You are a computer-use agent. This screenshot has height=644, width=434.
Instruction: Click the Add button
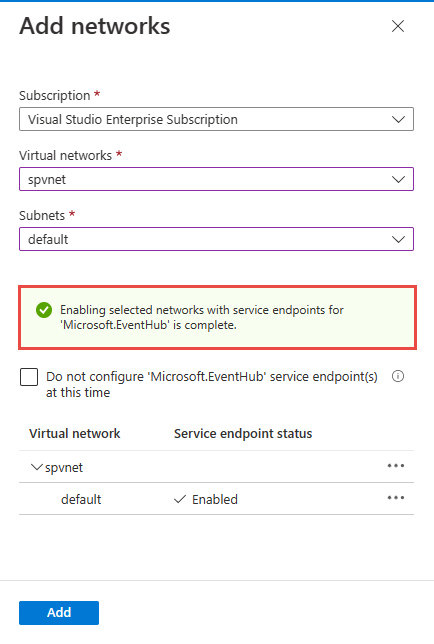pos(59,612)
